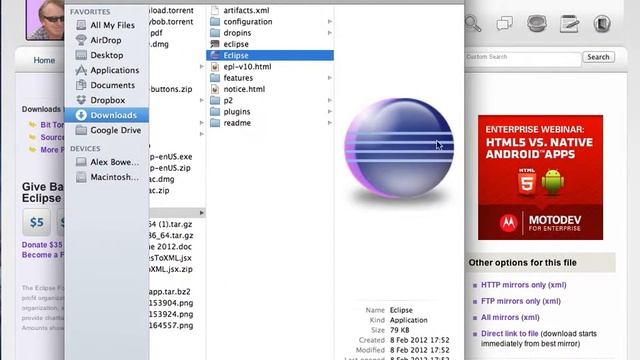The image size is (640, 360).
Task: Select the file ending app.tar.bz2
Action: (170, 291)
